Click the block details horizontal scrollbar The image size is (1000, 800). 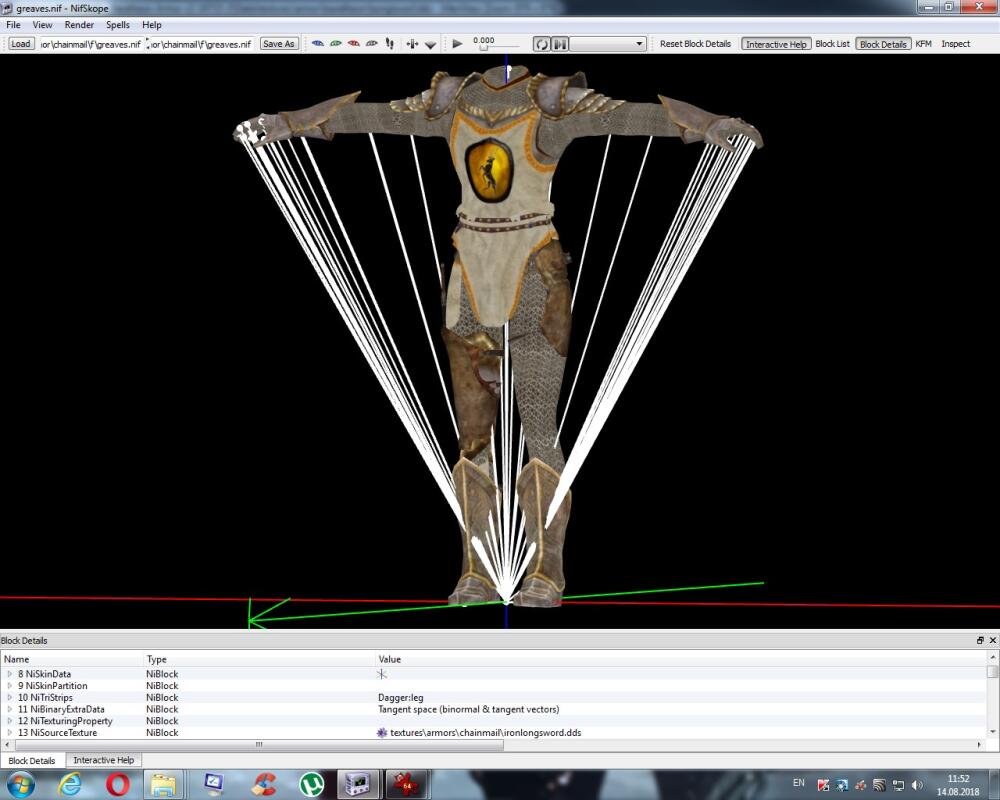[x=259, y=744]
